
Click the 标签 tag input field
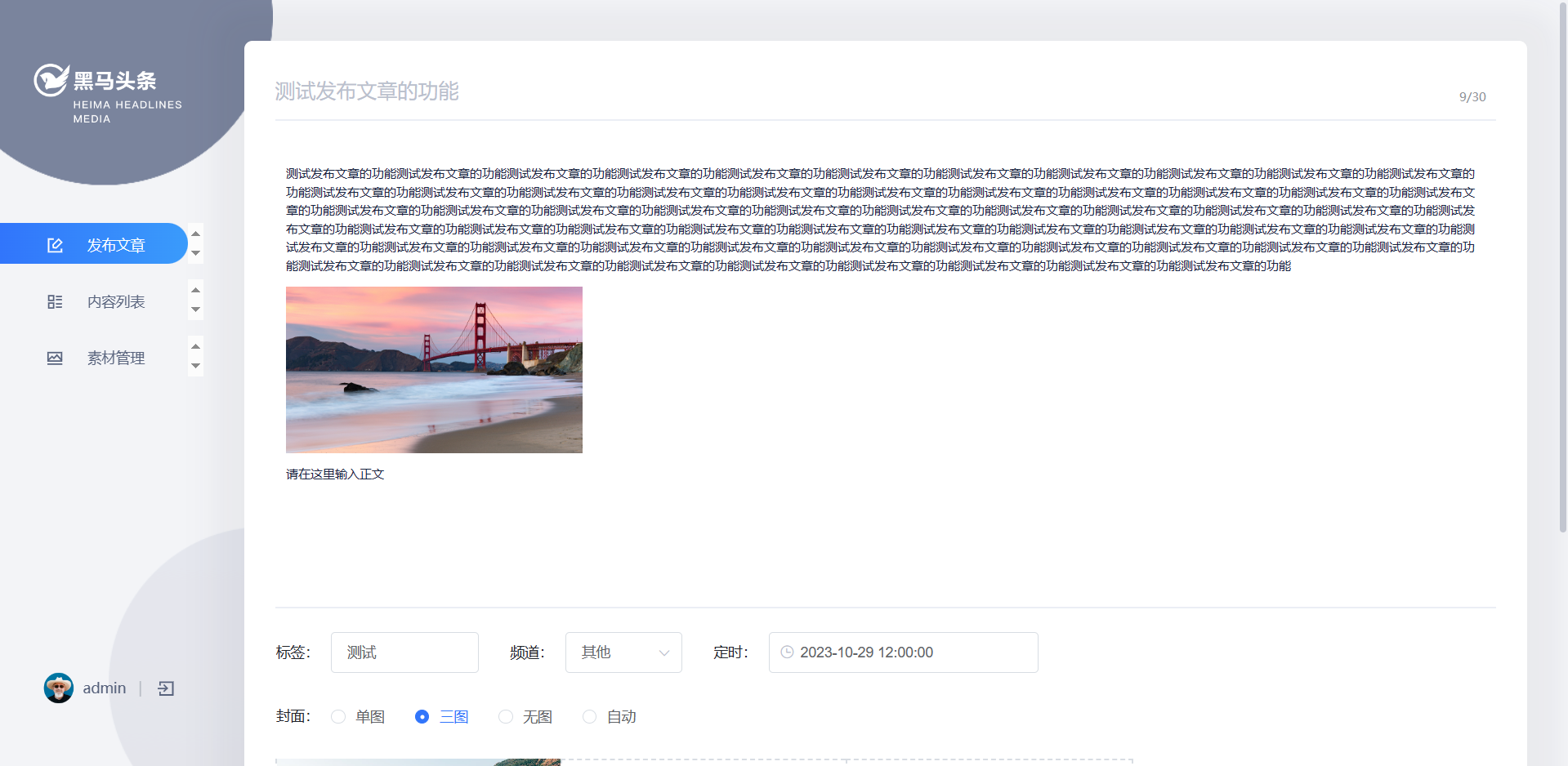pyautogui.click(x=404, y=652)
